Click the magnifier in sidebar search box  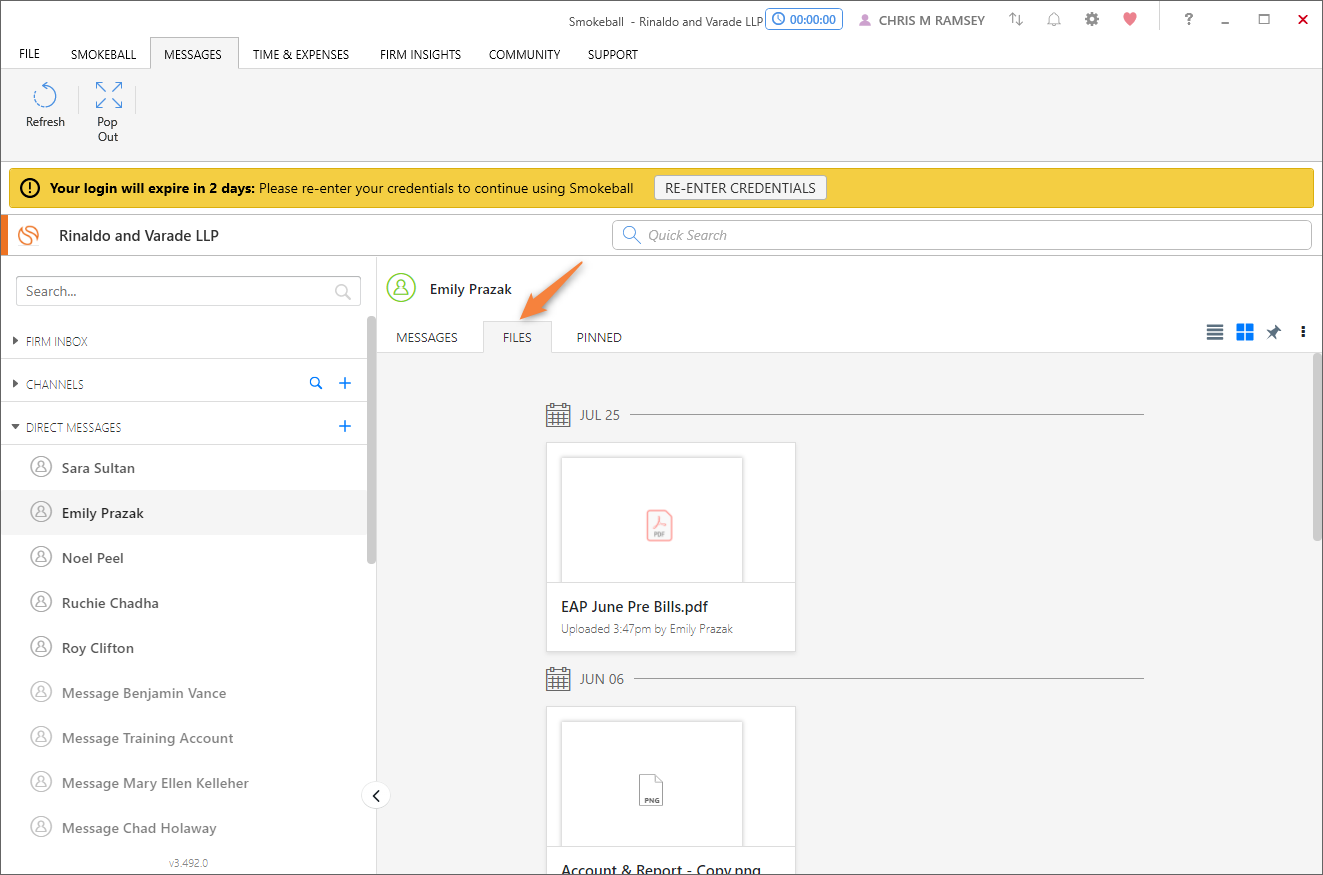(x=343, y=292)
